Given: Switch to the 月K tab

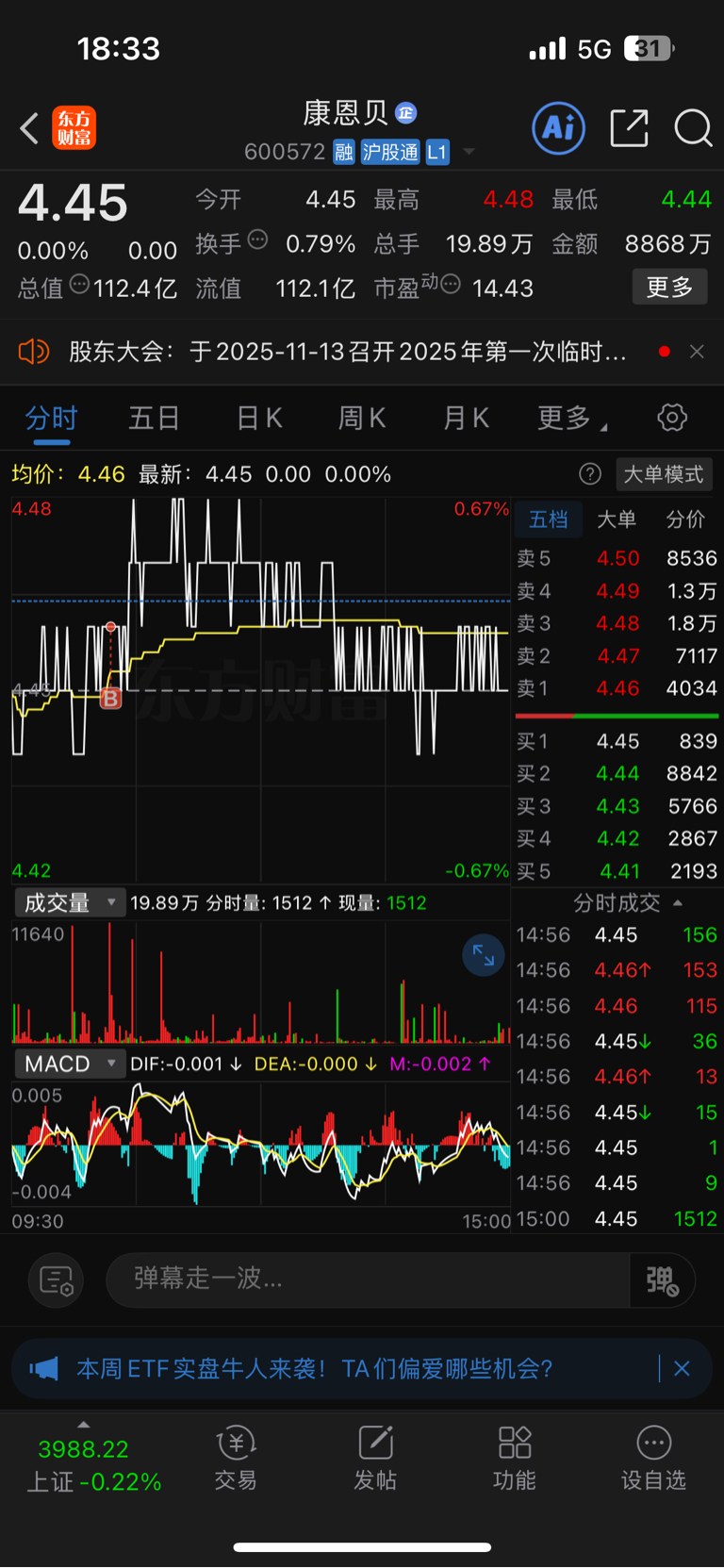Looking at the screenshot, I should [x=466, y=418].
